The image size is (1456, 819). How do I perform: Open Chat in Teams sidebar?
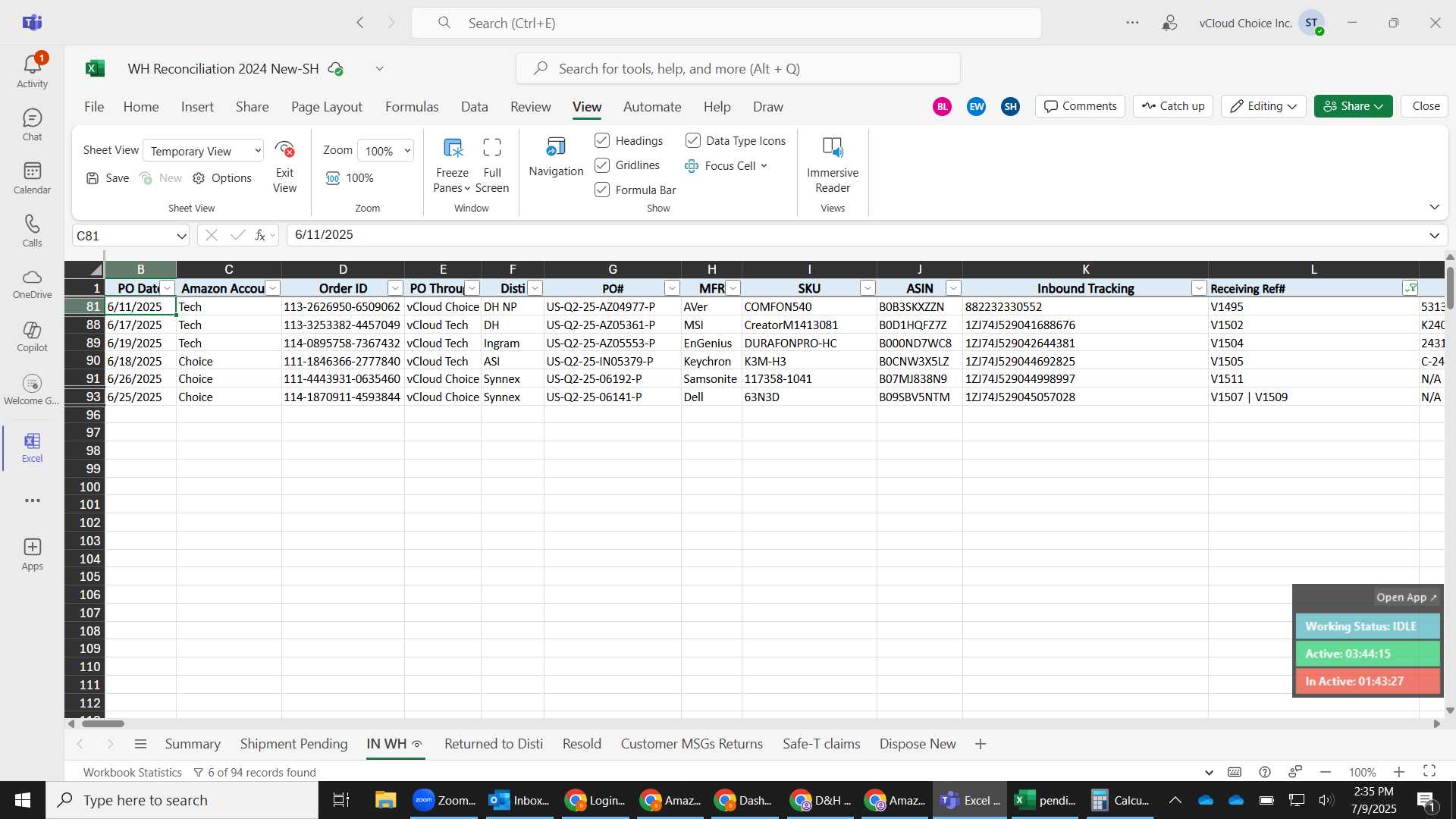click(32, 124)
